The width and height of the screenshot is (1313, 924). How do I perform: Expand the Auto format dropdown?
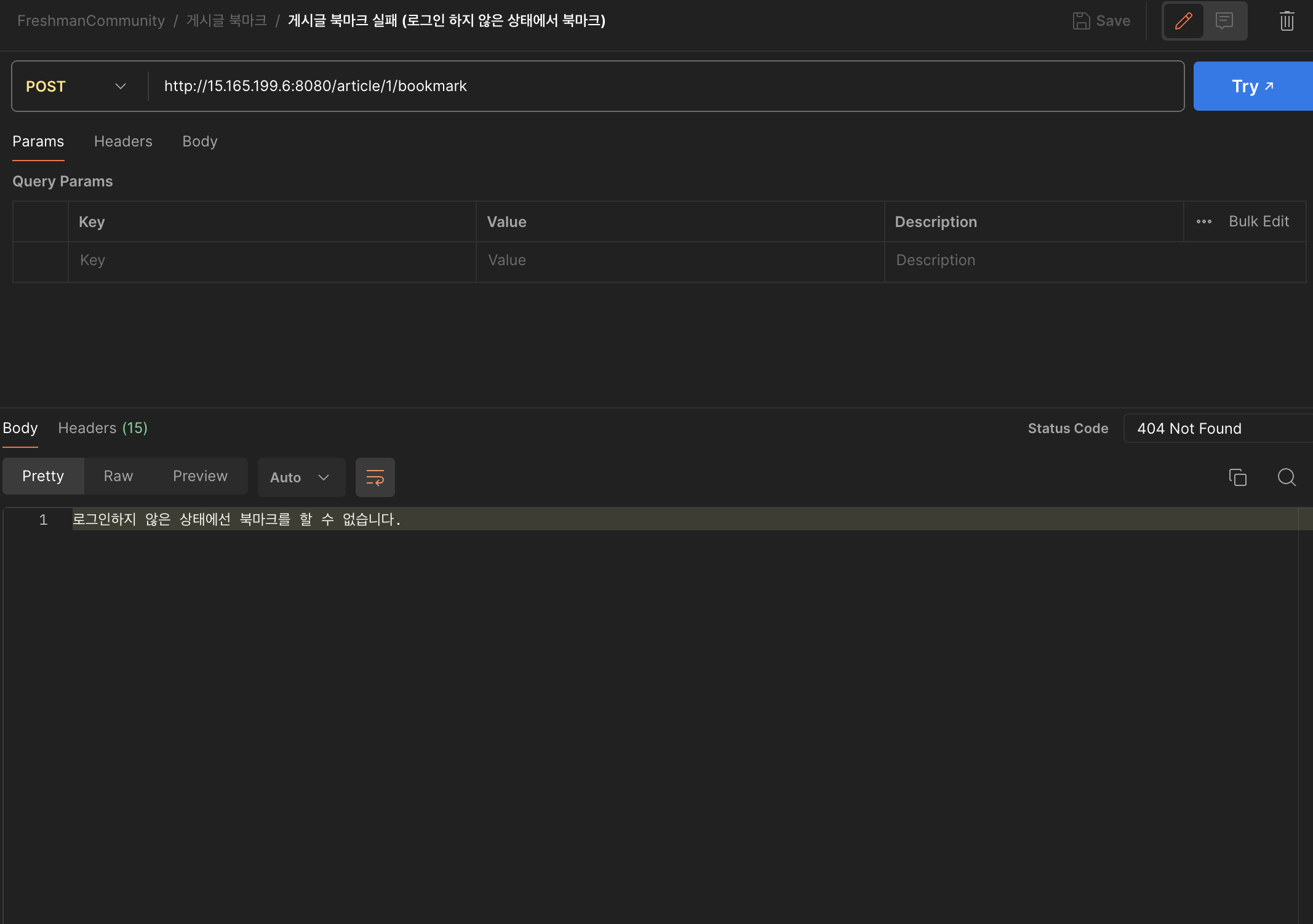[x=301, y=477]
